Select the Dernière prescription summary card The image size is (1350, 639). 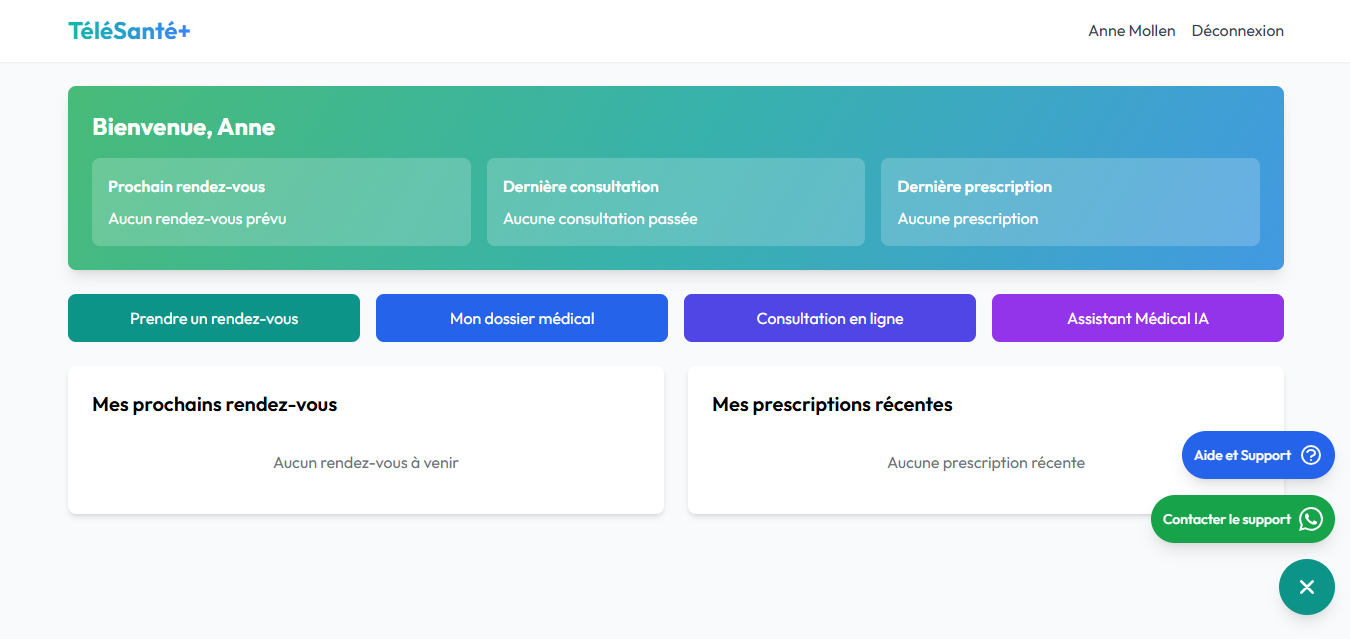click(x=1070, y=202)
